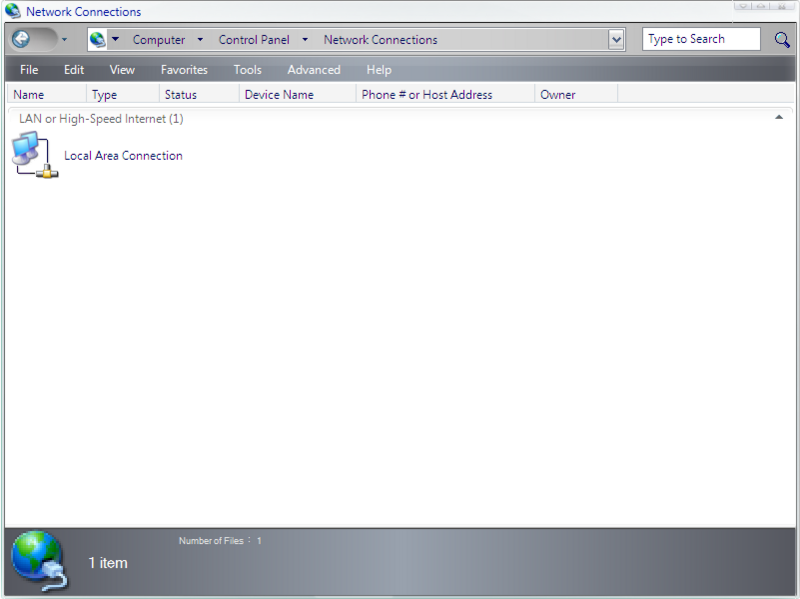800x599 pixels.
Task: Focus the Type to Search field
Action: 701,39
